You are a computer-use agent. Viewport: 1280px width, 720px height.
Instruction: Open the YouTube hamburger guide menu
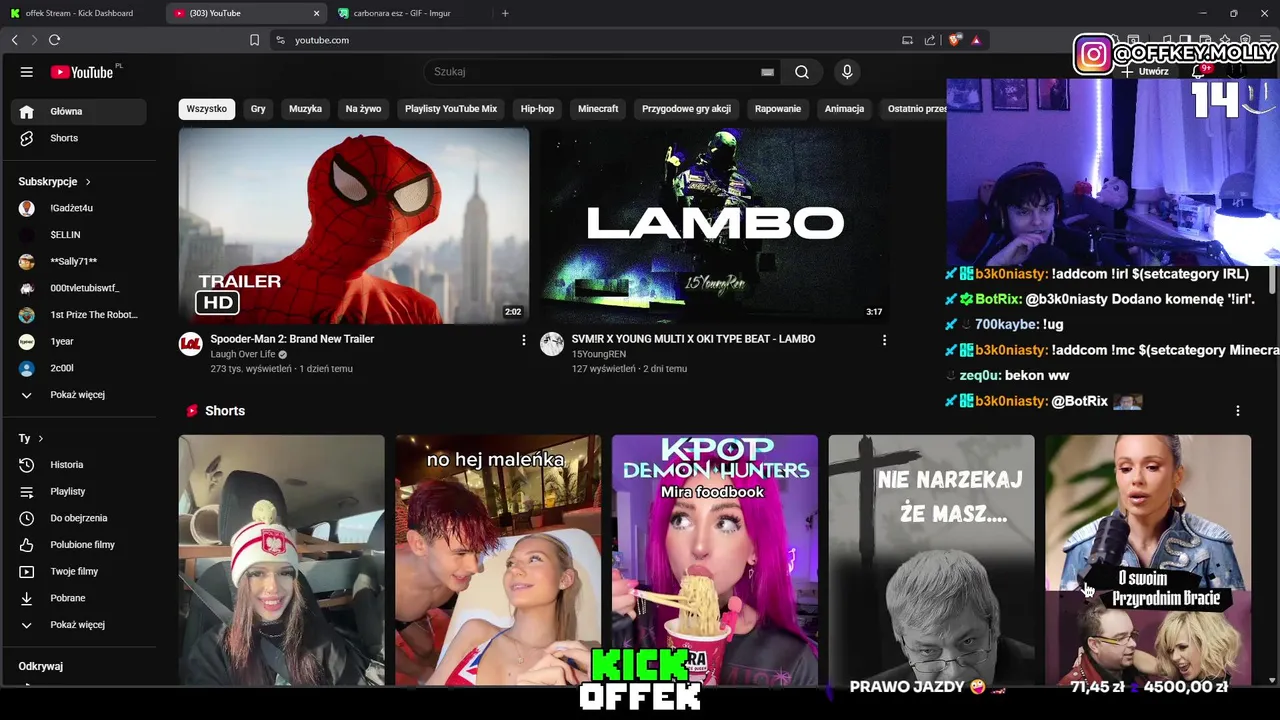click(27, 72)
